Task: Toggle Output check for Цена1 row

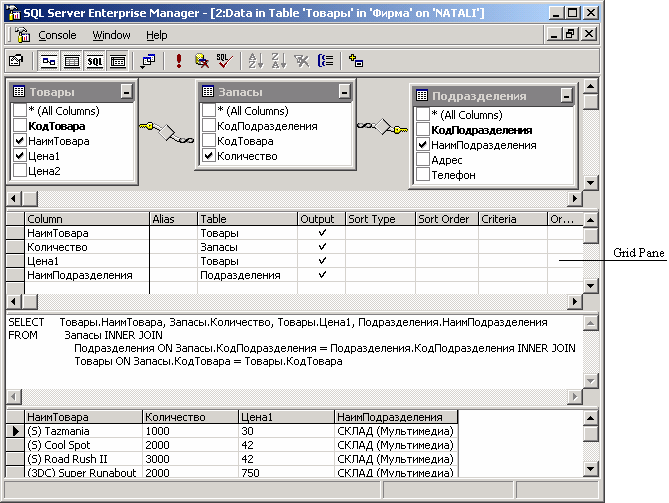Action: pos(322,261)
